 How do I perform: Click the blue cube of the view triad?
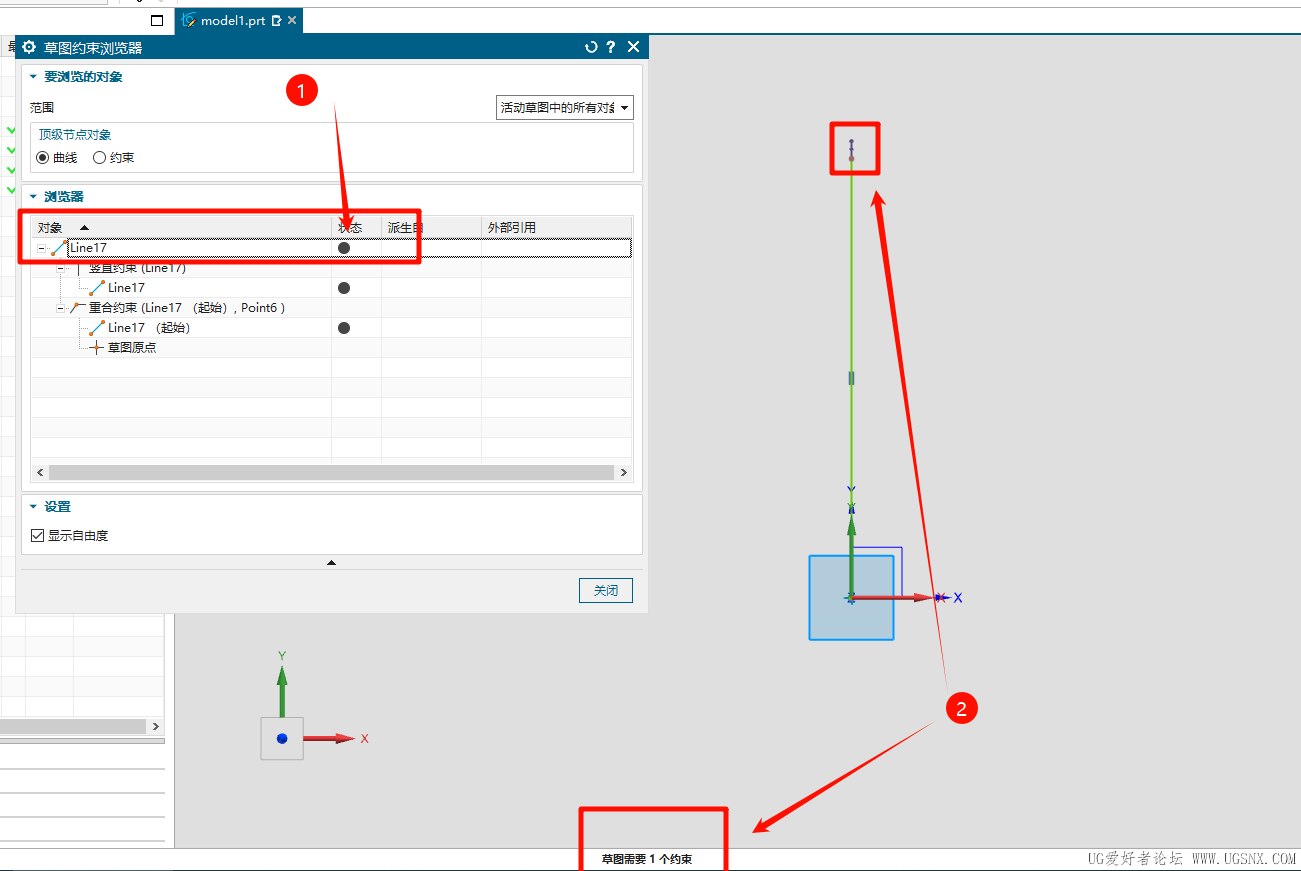[282, 738]
